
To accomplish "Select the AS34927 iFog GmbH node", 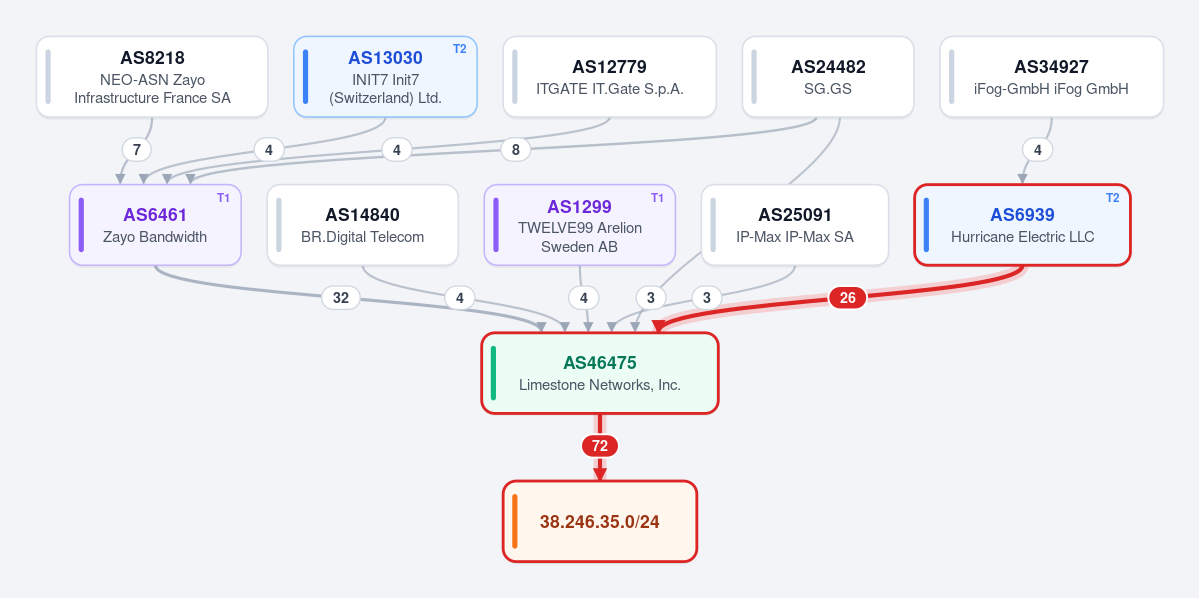I will 1051,76.
